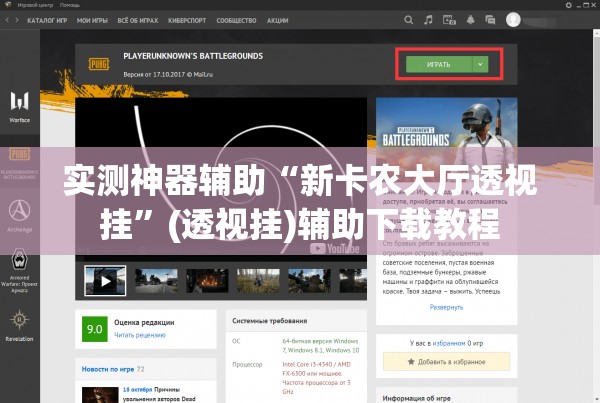Open the search magnifier icon
600x403 pixels.
(408, 20)
